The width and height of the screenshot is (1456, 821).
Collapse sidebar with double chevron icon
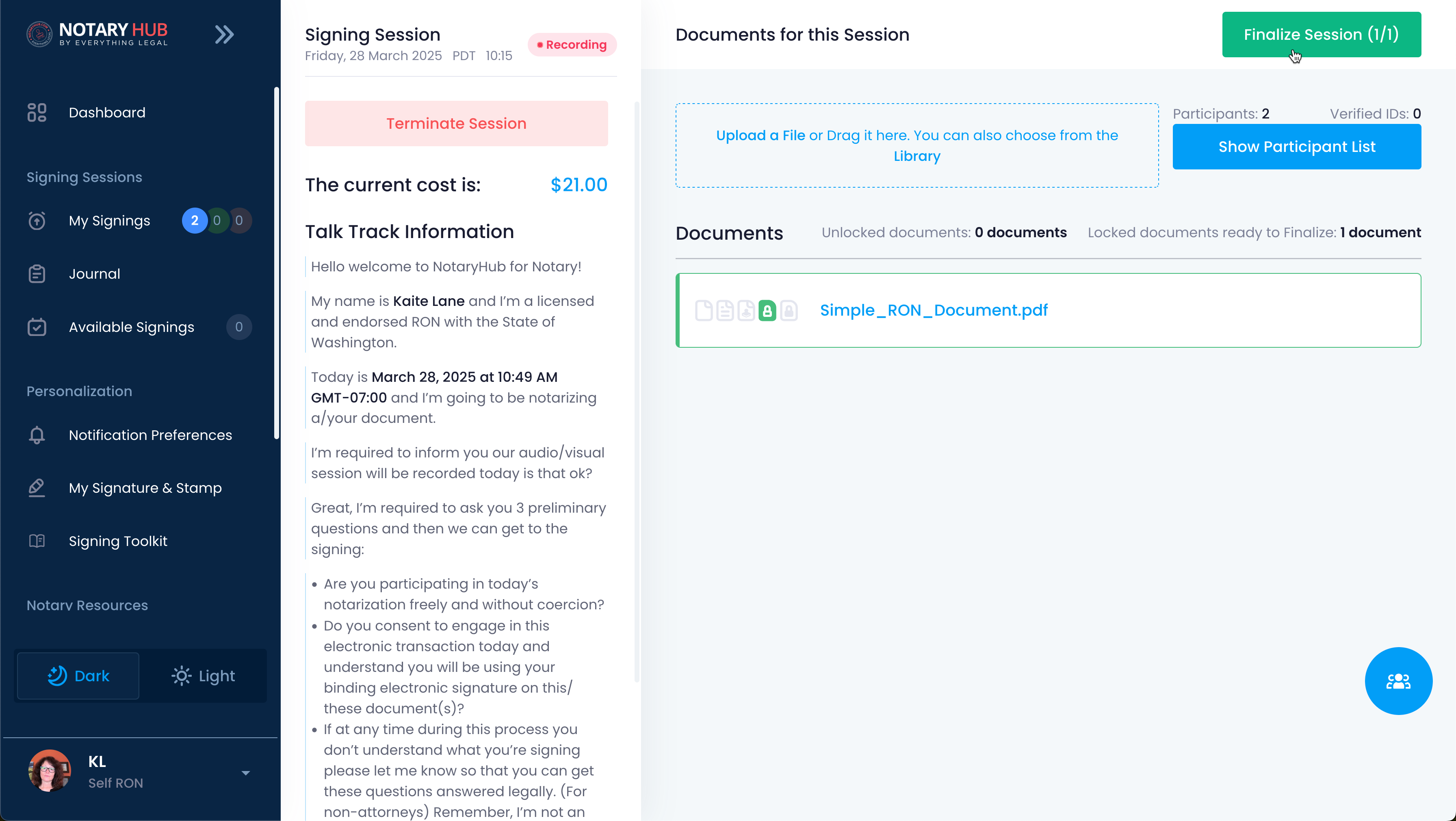click(224, 35)
